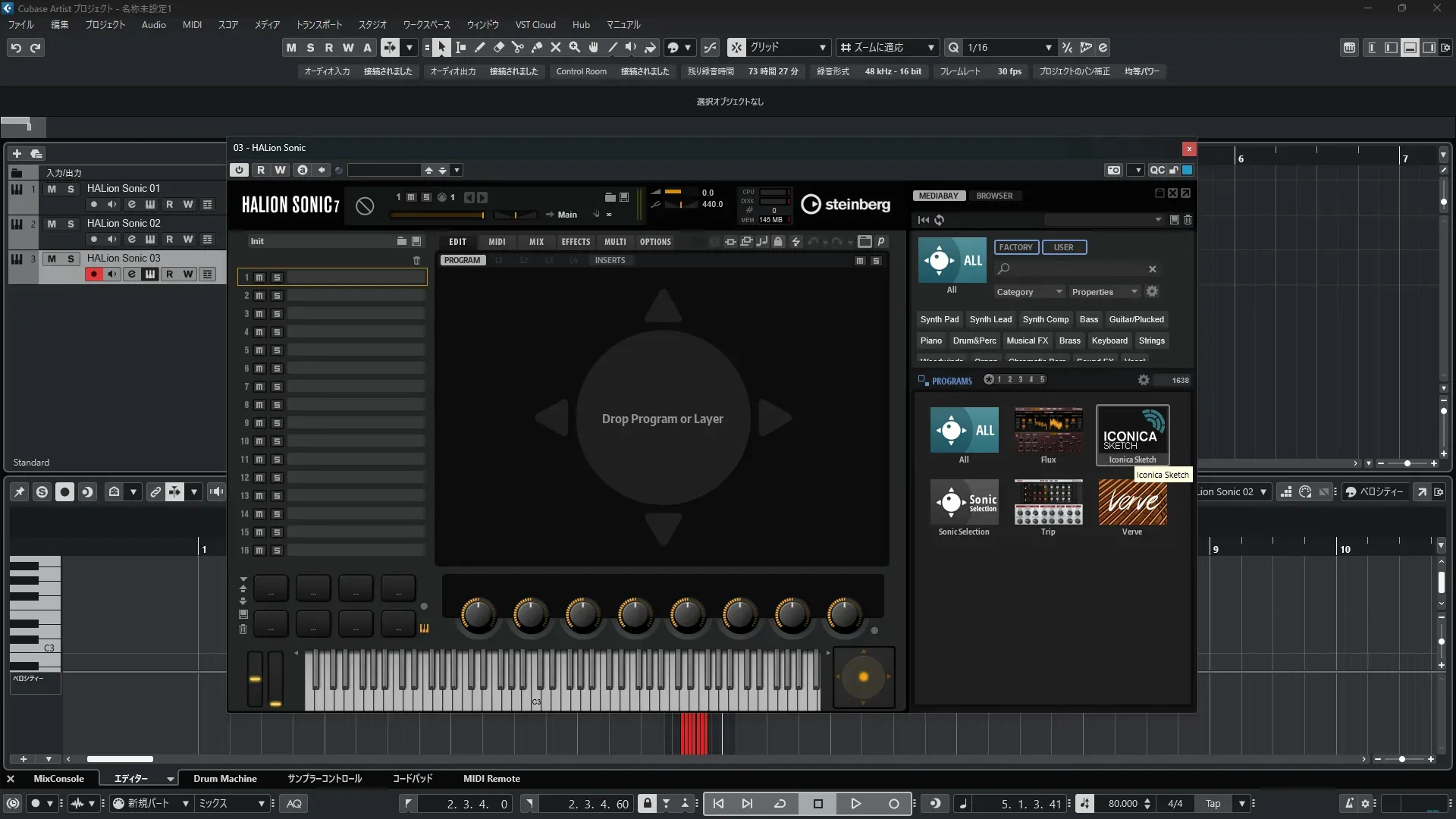Click the Add Track plus icon
The height and width of the screenshot is (819, 1456).
[17, 153]
